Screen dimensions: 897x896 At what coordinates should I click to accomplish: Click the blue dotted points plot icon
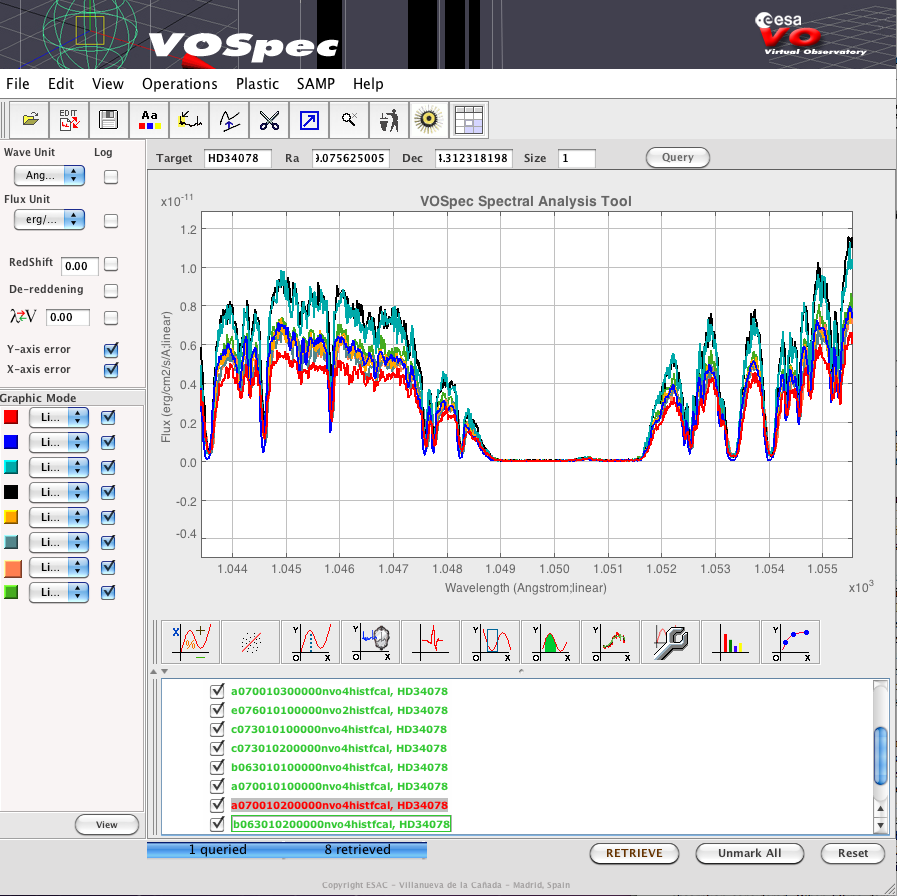(791, 642)
